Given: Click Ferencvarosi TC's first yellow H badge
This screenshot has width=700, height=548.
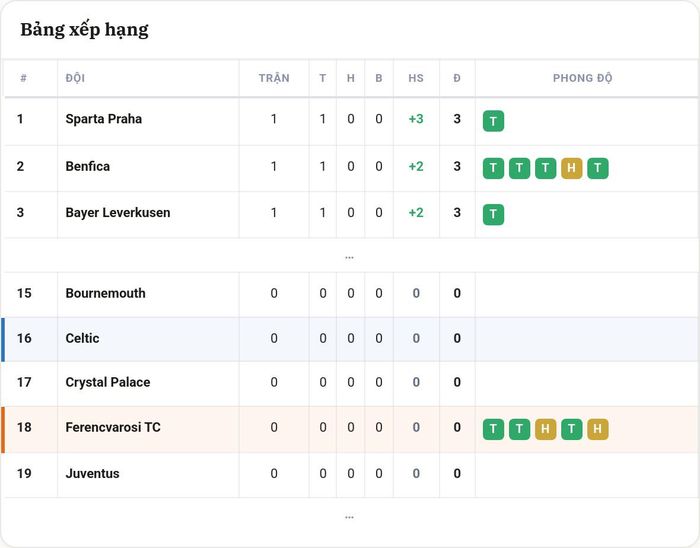Looking at the screenshot, I should (545, 429).
